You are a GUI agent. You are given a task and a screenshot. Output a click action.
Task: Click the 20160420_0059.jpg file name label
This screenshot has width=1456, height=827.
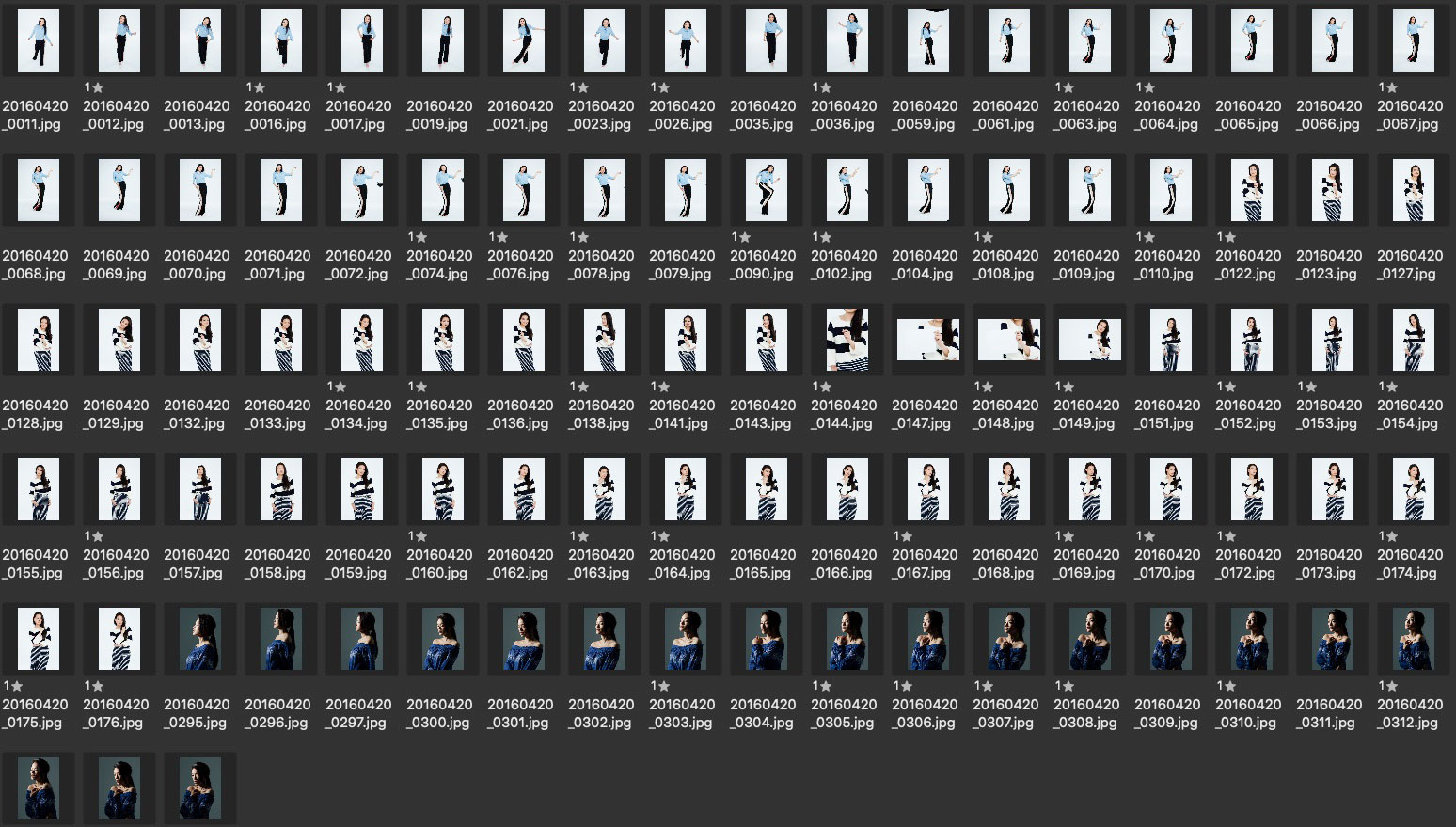[x=925, y=115]
